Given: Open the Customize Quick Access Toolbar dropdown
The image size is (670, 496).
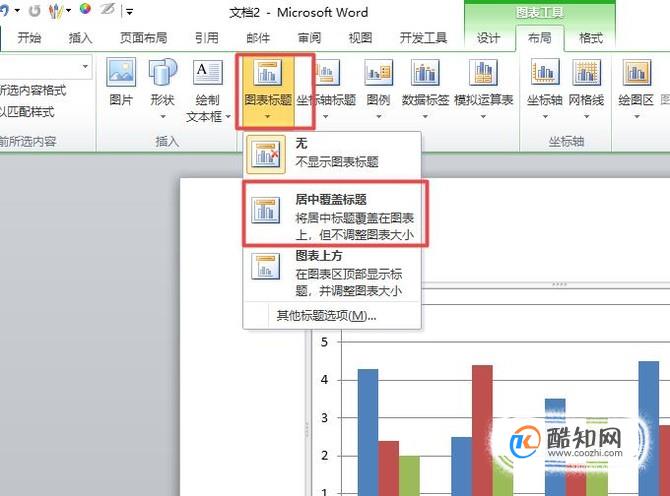Looking at the screenshot, I should tap(129, 12).
